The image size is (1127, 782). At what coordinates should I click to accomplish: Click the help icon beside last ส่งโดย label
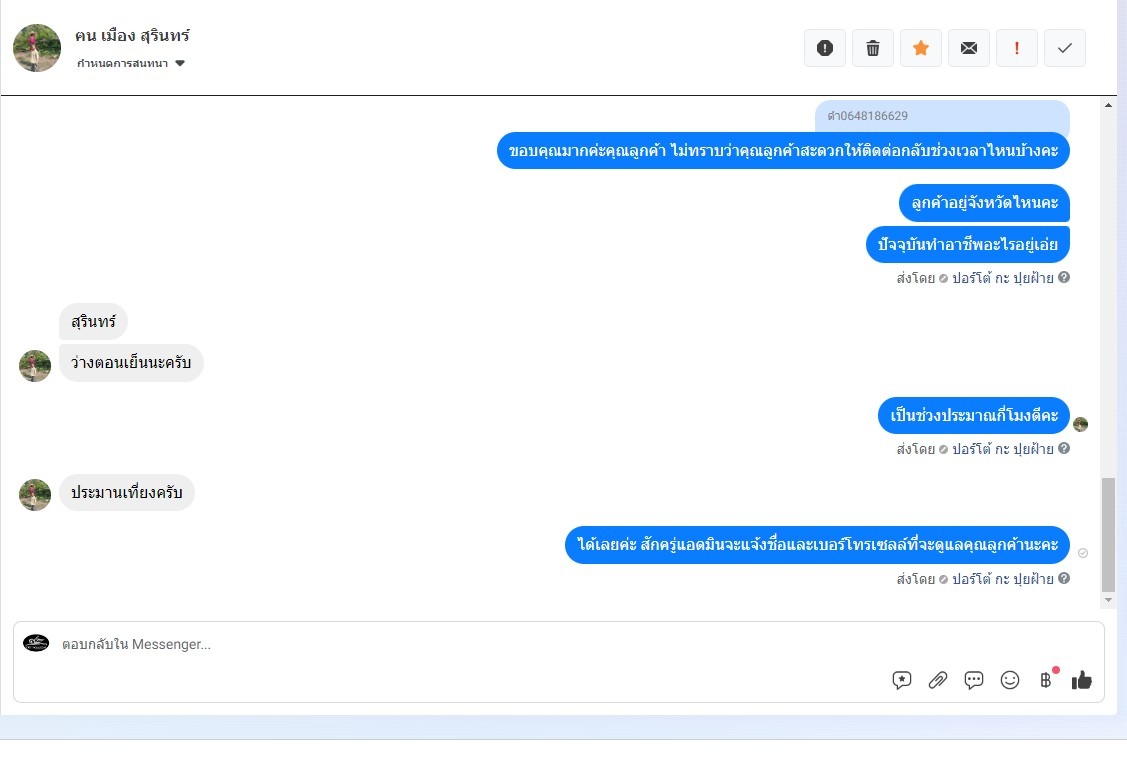[1064, 578]
